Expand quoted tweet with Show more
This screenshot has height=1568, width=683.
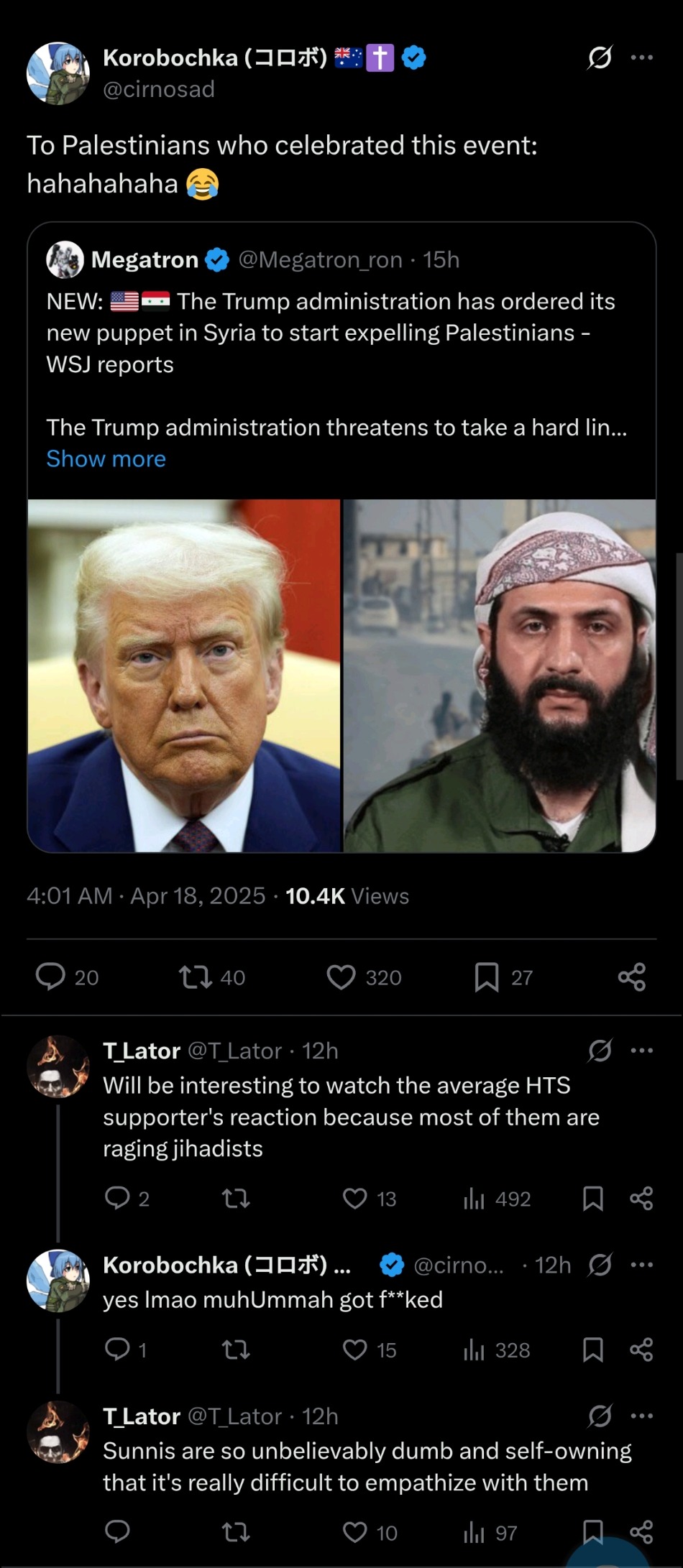106,458
